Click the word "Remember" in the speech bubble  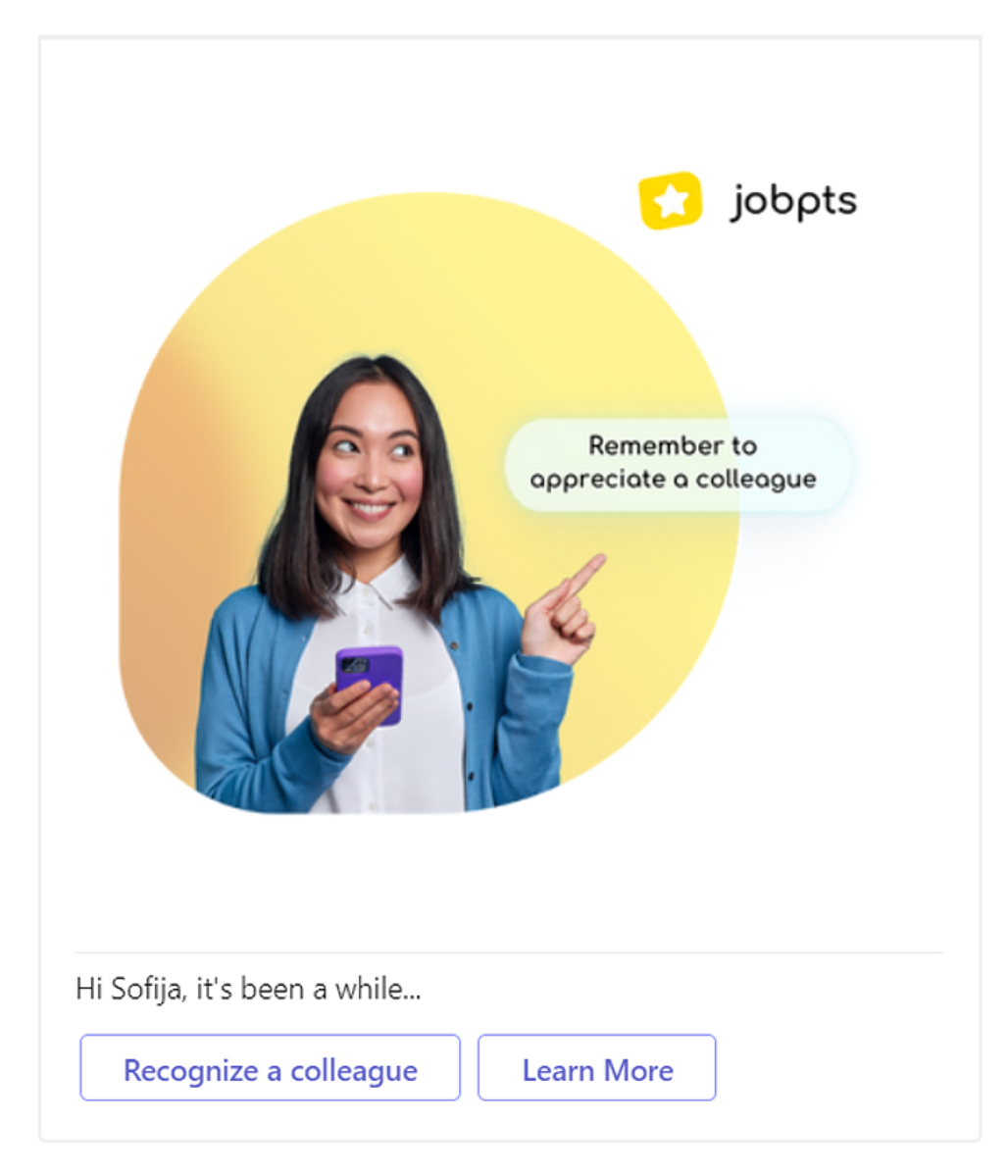[656, 445]
